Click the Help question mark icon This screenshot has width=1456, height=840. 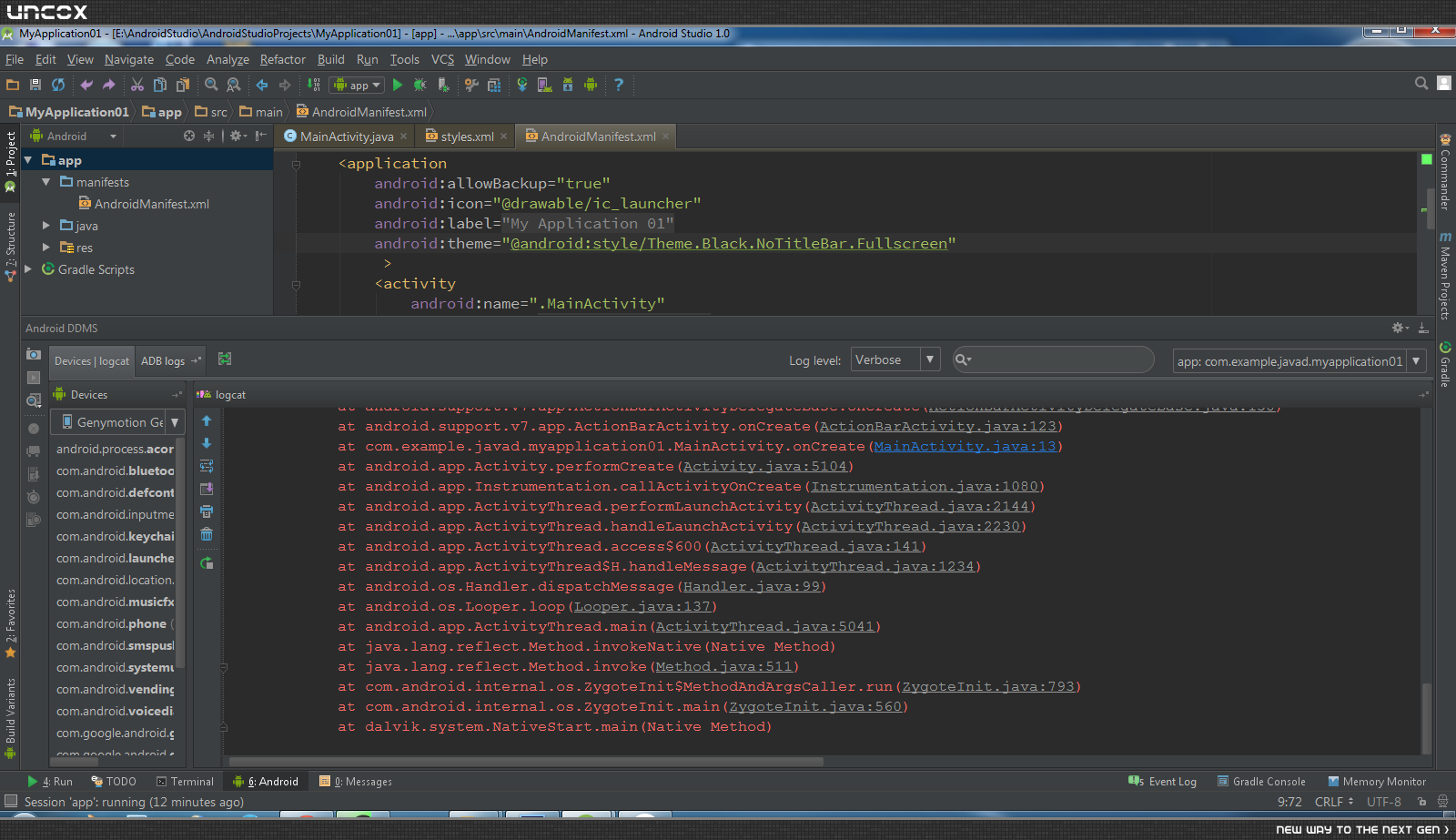pyautogui.click(x=619, y=85)
